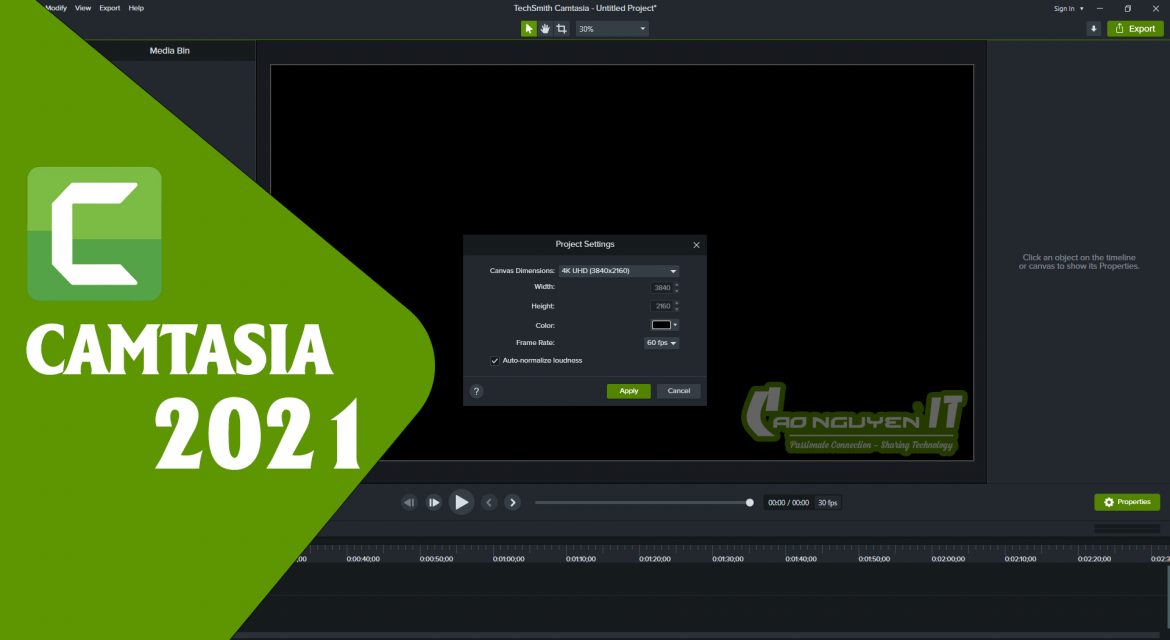Select the Crop tool
Image resolution: width=1170 pixels, height=640 pixels.
tap(561, 29)
